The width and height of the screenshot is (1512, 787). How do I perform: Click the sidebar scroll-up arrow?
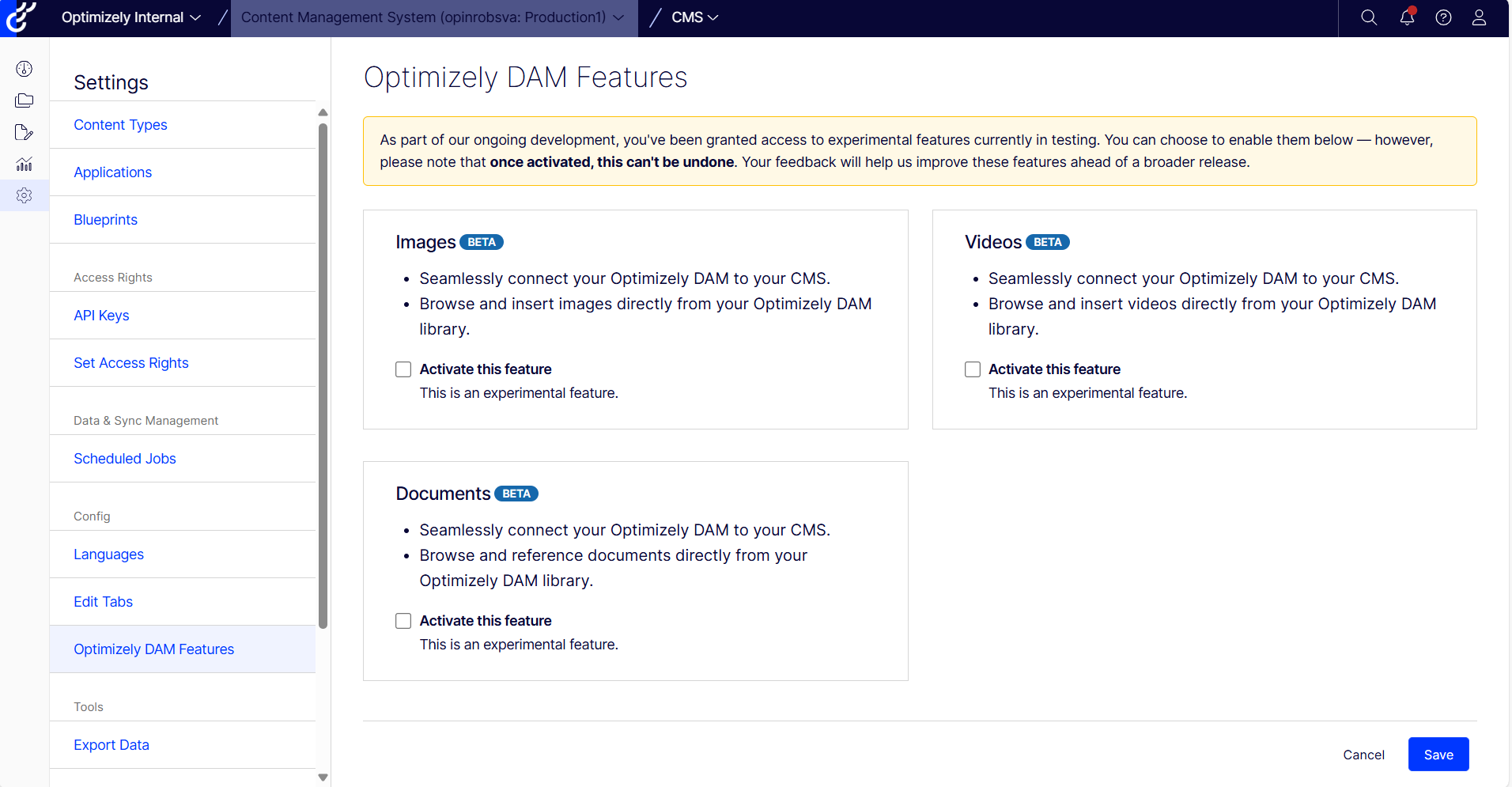click(x=323, y=112)
